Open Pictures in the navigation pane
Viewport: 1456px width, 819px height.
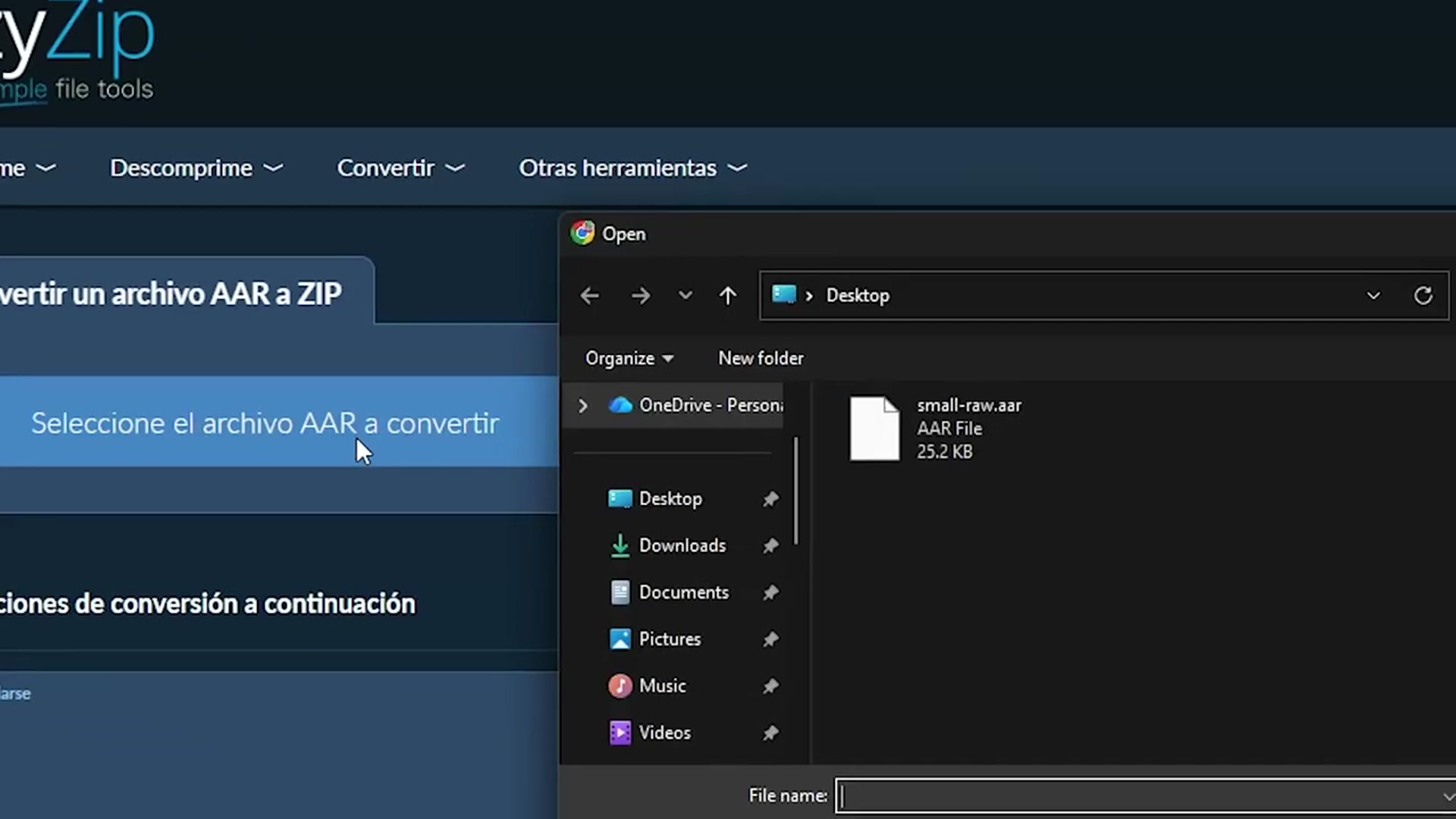[x=670, y=639]
